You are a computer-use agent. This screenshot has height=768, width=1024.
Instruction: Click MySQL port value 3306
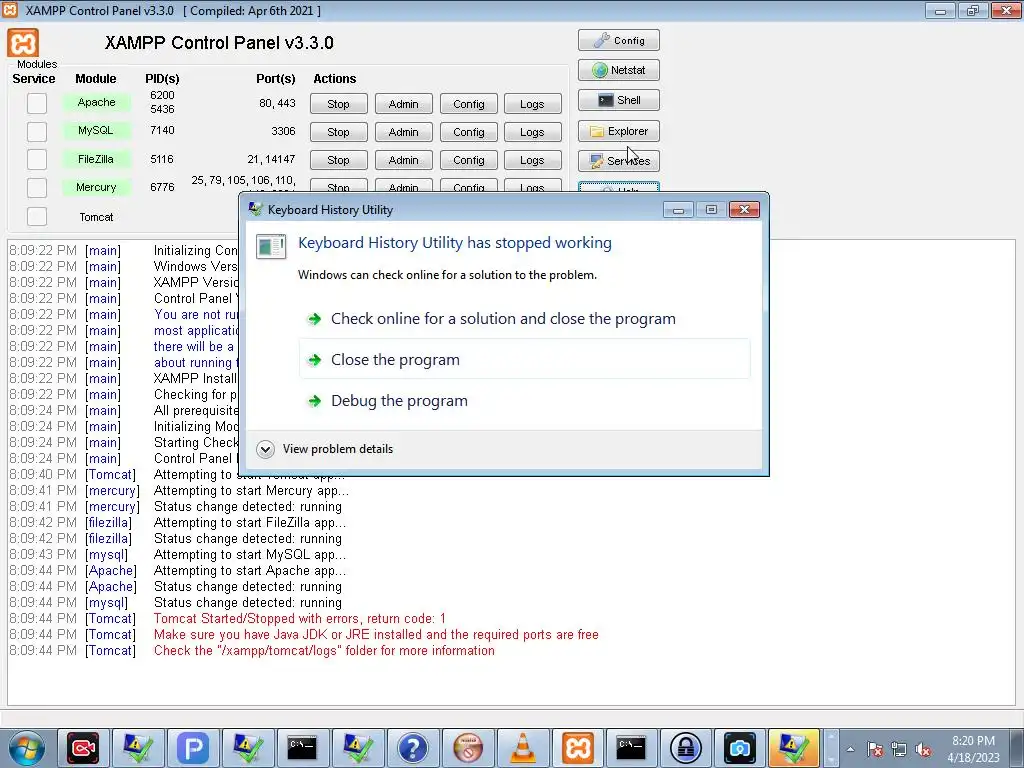(283, 131)
